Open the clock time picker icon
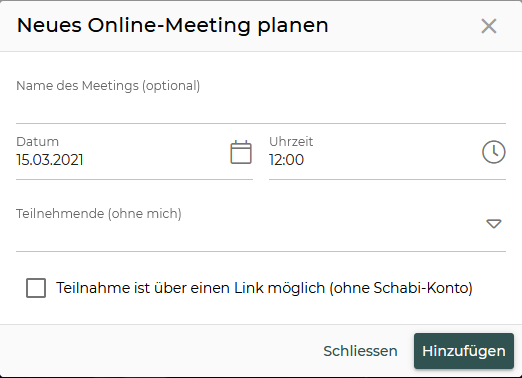This screenshot has width=522, height=378. tap(494, 152)
